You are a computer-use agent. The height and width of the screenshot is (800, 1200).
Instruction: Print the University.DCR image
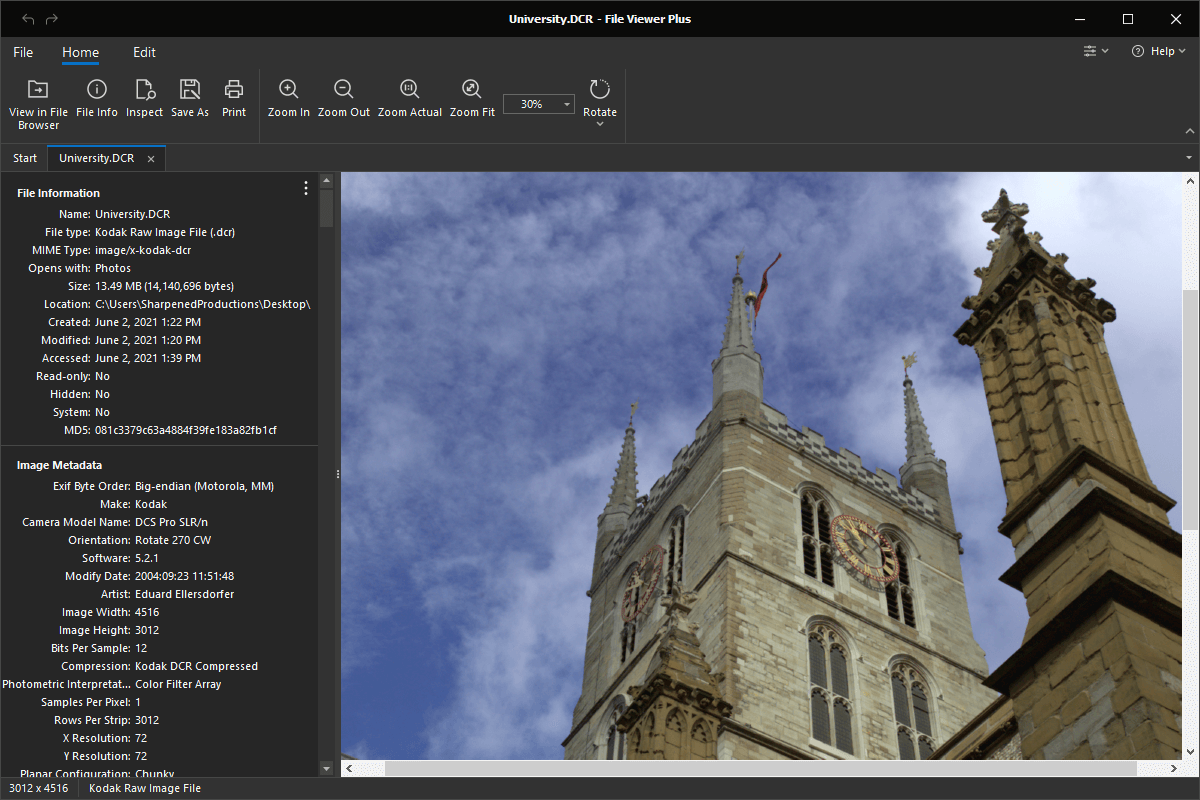pos(234,99)
